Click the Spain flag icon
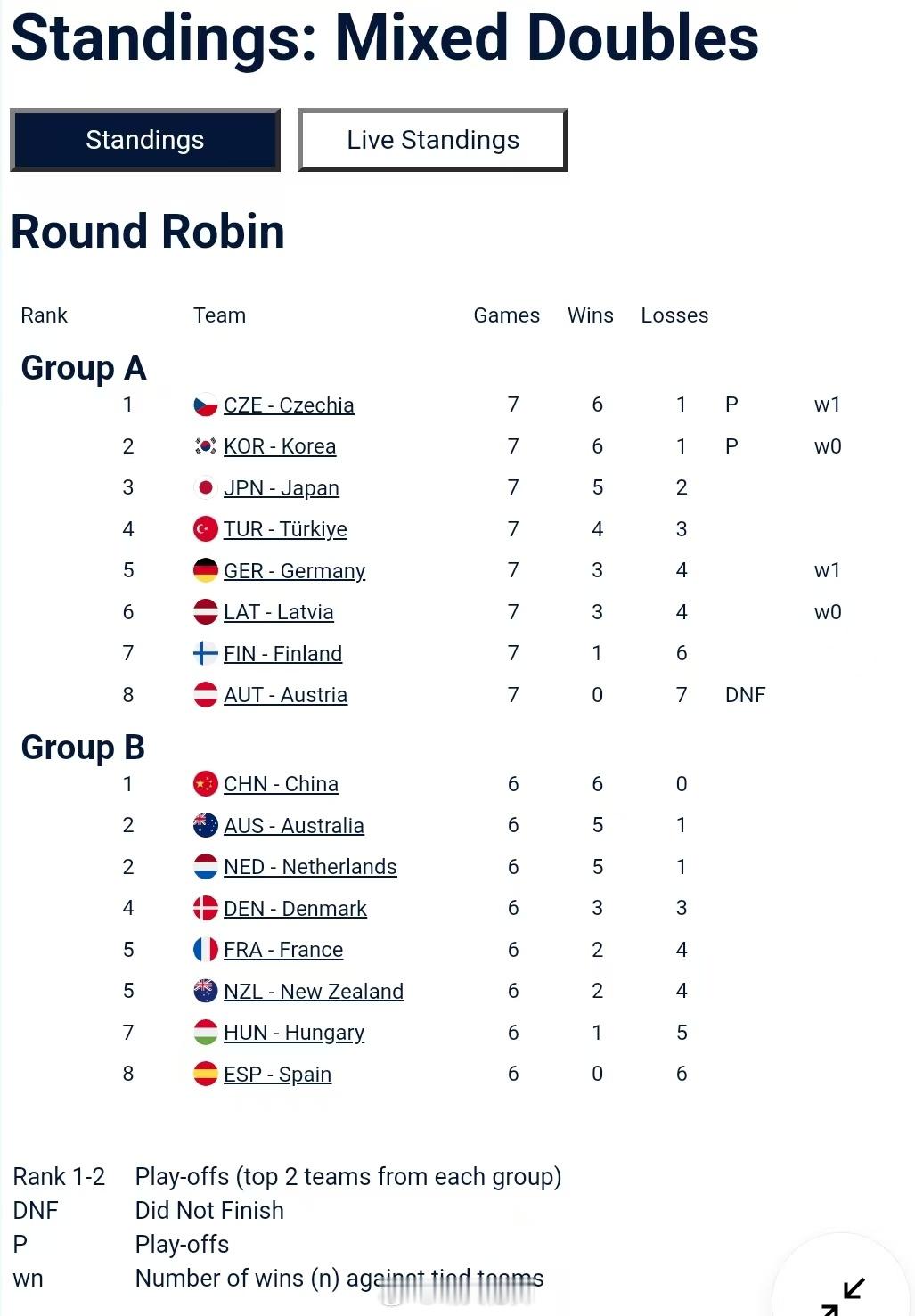This screenshot has width=915, height=1316. pyautogui.click(x=206, y=1075)
